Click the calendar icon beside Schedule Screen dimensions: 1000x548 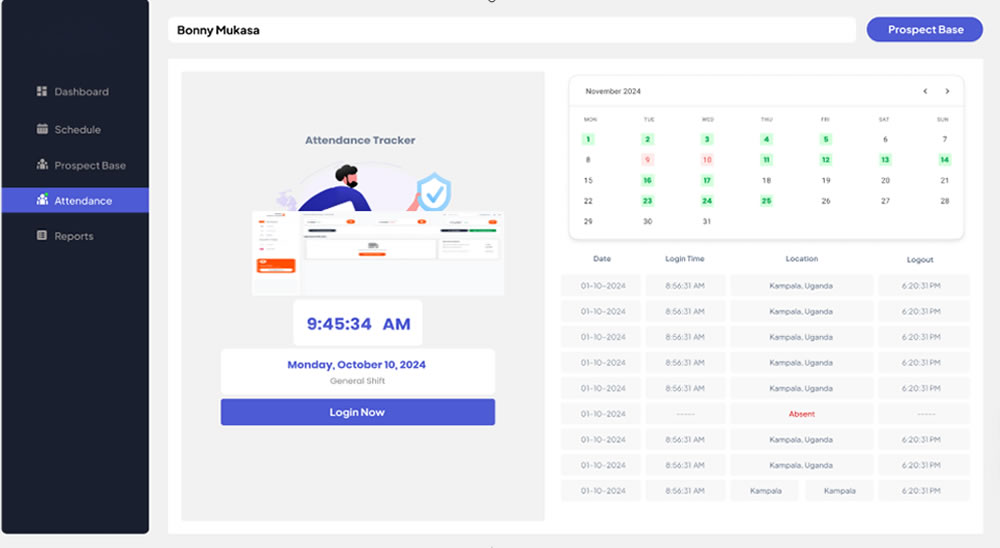[x=42, y=129]
